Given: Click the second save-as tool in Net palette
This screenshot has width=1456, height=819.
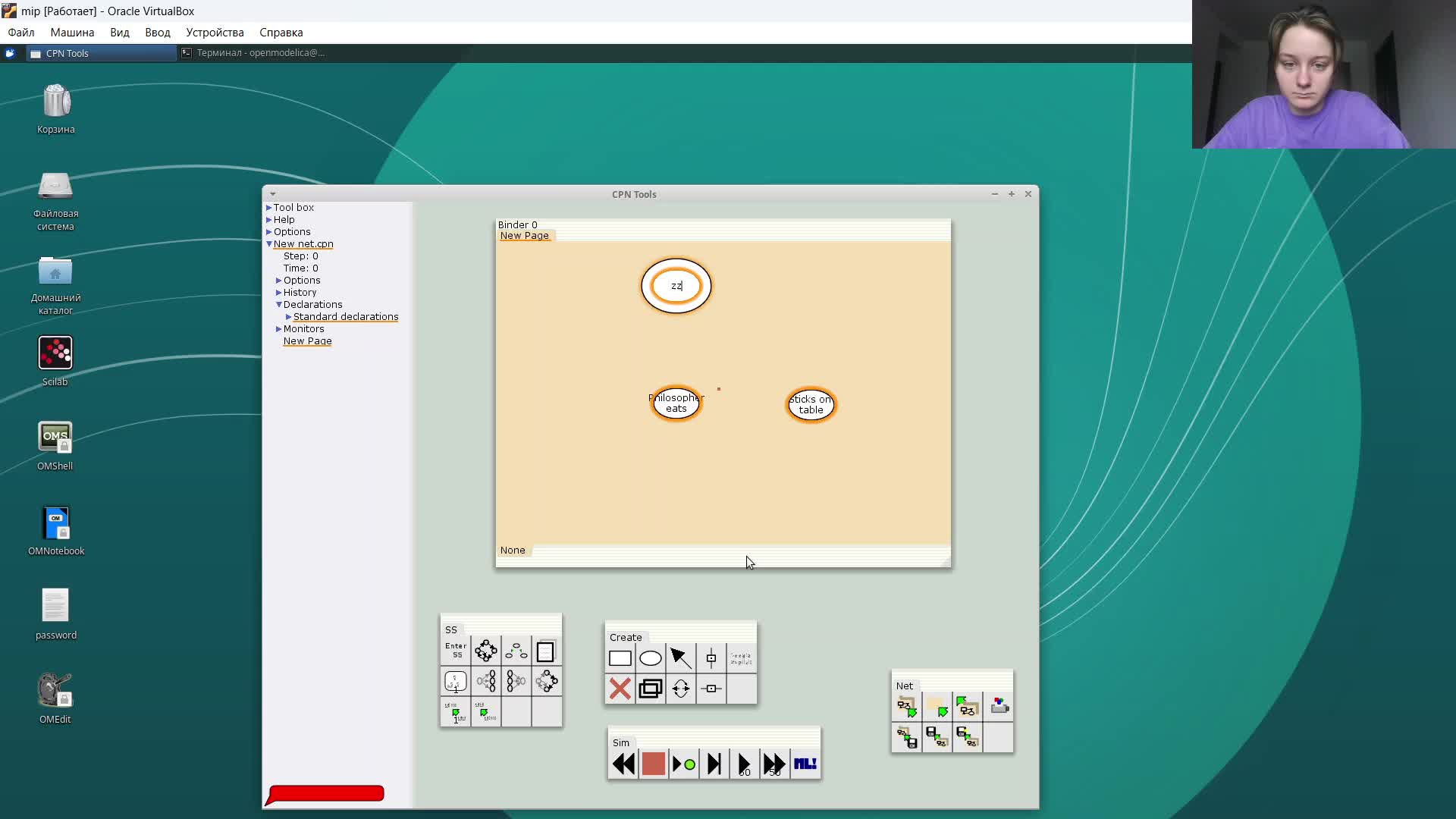Looking at the screenshot, I should point(968,737).
